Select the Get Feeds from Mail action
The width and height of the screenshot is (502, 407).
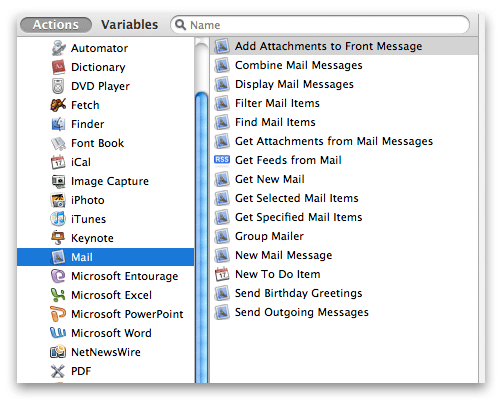click(344, 160)
